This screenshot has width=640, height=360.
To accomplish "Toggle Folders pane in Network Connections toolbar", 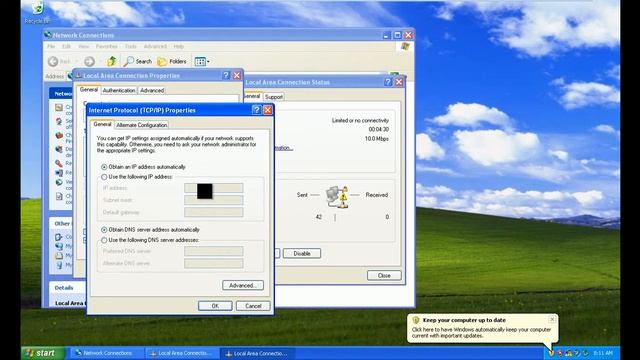I will 172,61.
